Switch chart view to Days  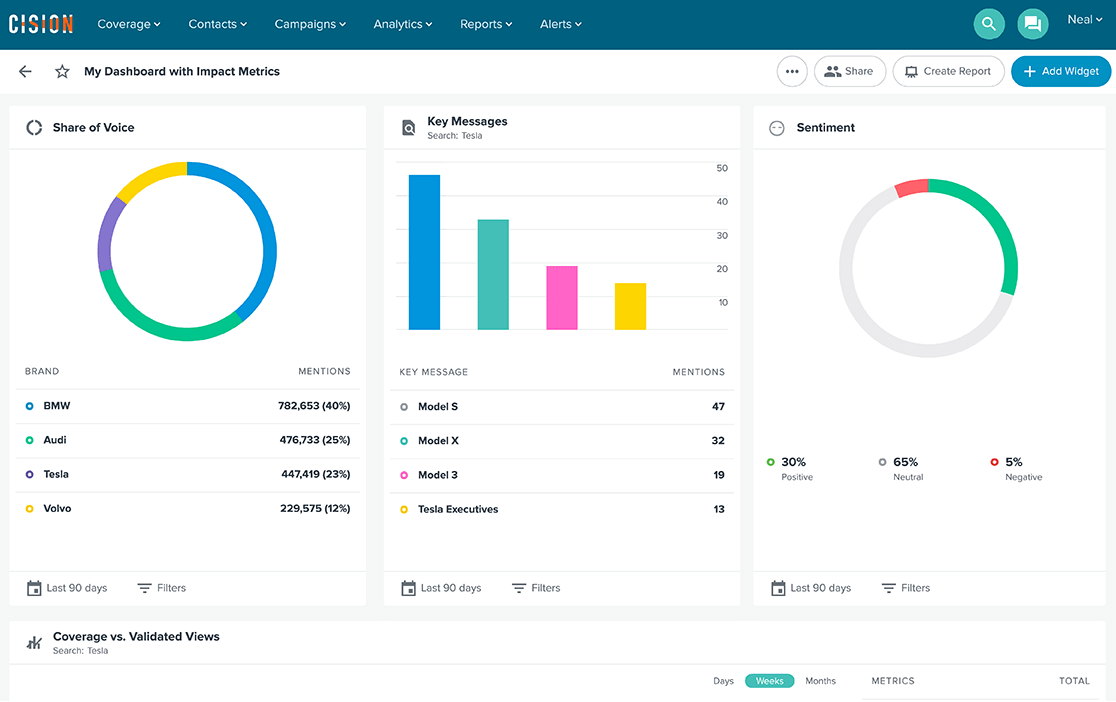[x=723, y=681]
